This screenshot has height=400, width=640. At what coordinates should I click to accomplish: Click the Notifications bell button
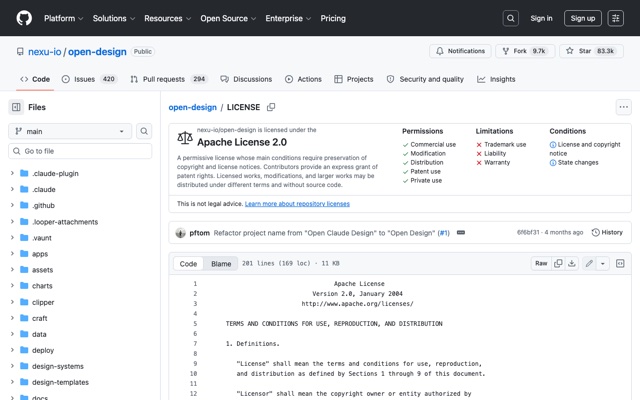[460, 51]
